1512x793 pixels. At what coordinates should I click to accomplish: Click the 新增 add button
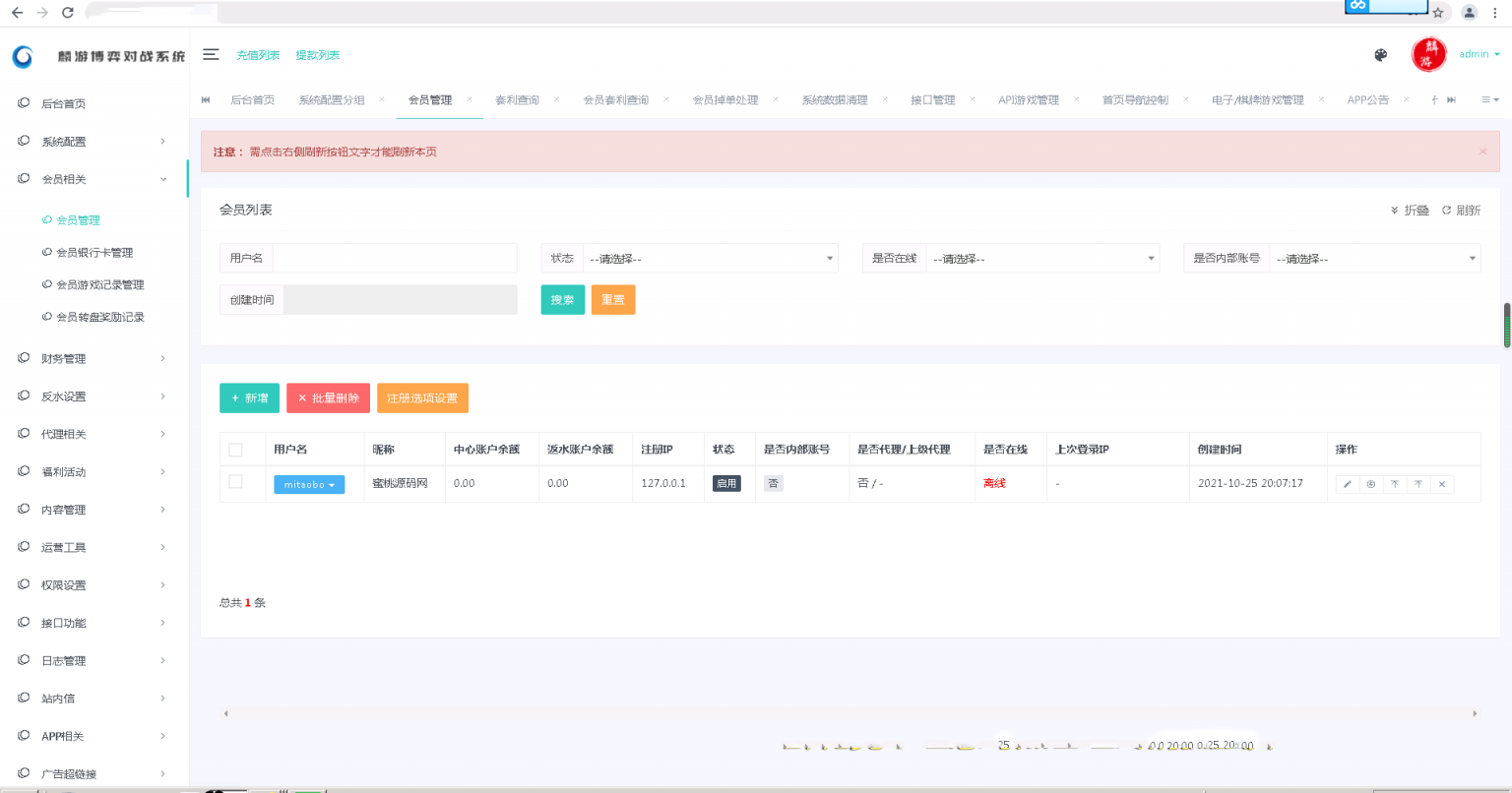249,398
